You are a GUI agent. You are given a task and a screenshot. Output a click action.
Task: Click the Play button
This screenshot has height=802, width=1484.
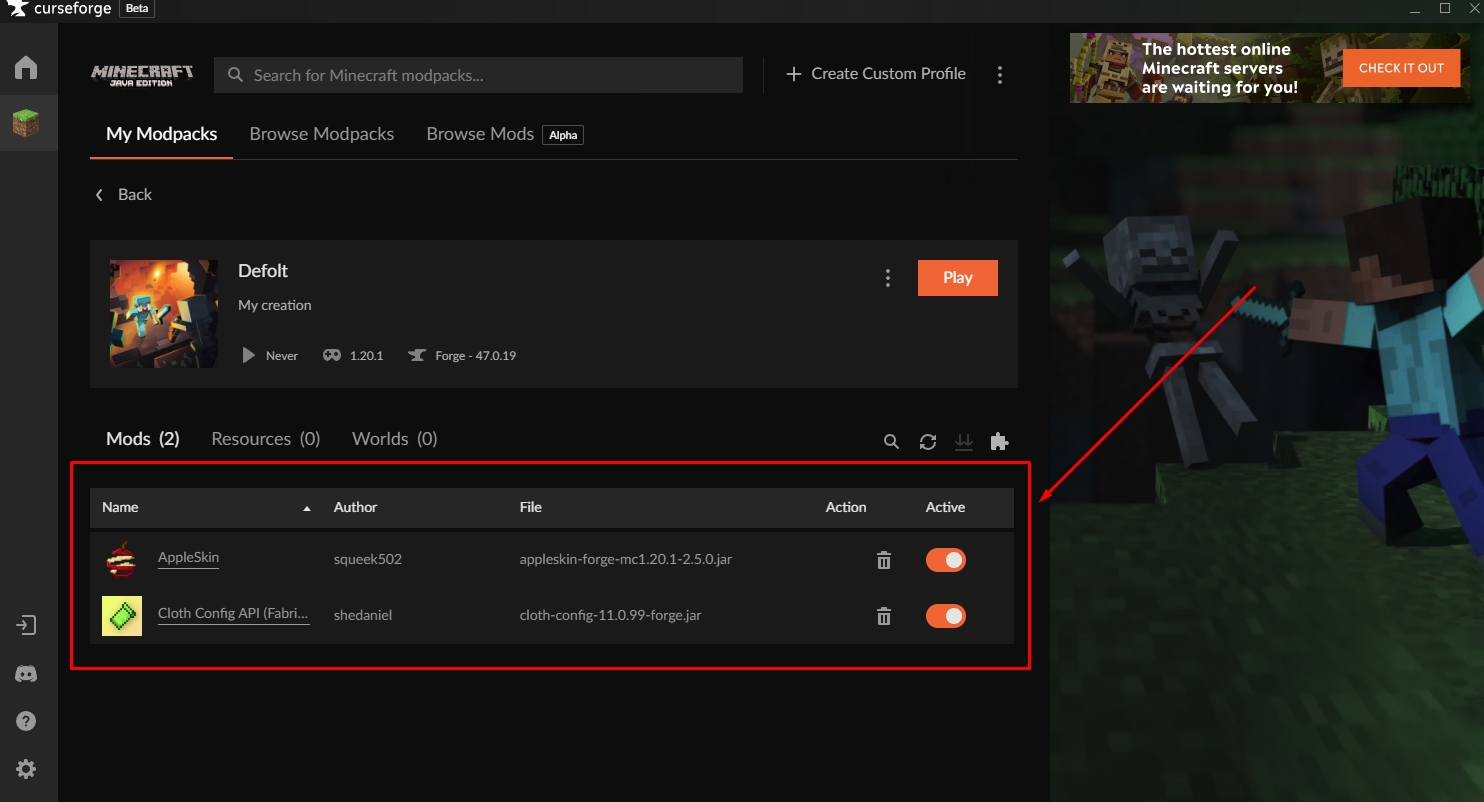pyautogui.click(x=958, y=278)
